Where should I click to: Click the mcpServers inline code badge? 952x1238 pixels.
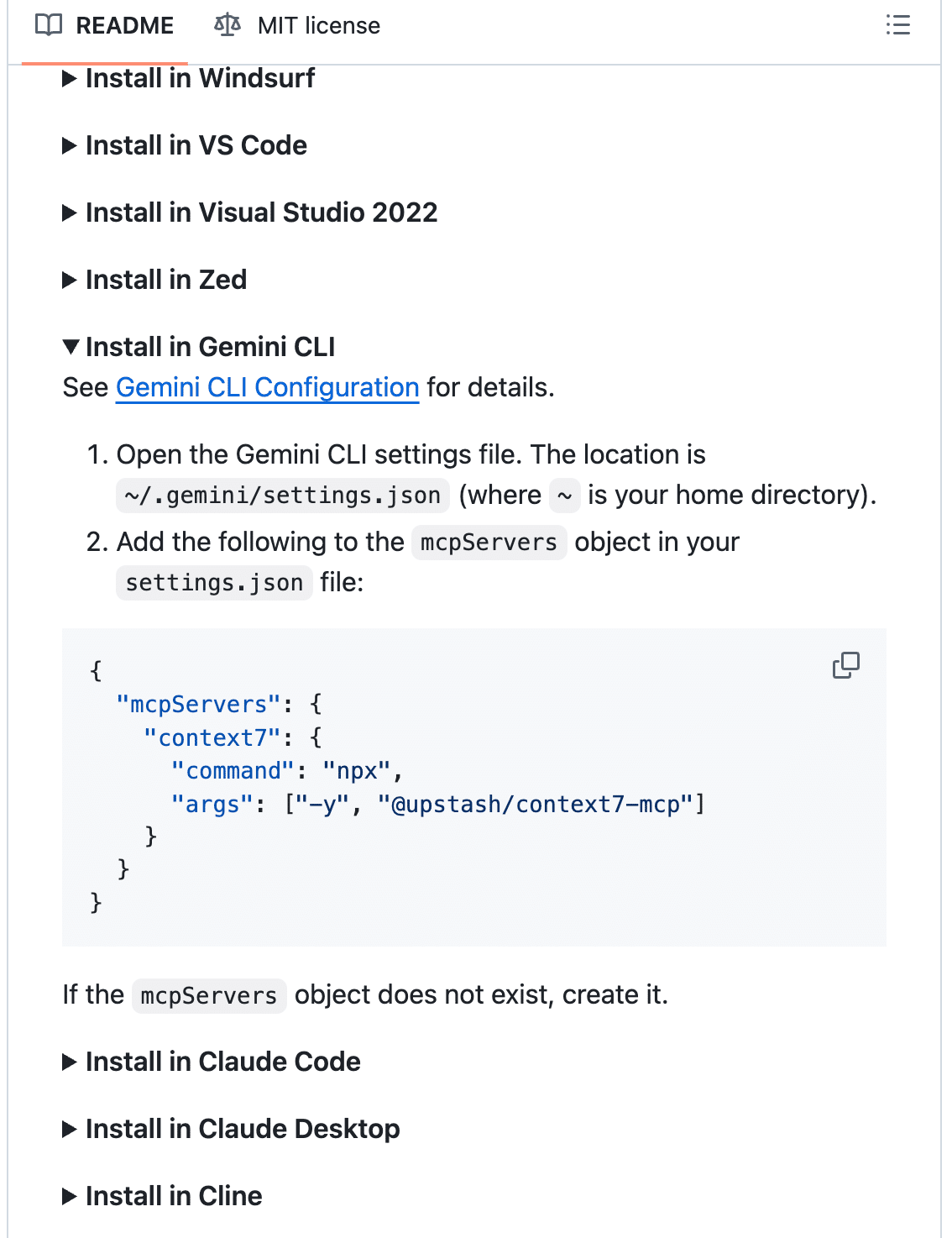point(488,542)
